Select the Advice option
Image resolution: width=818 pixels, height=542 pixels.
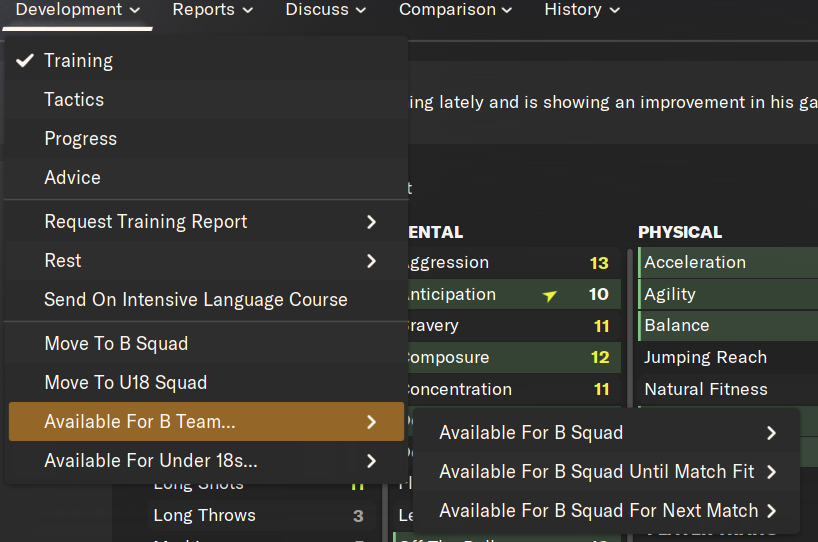coord(72,178)
